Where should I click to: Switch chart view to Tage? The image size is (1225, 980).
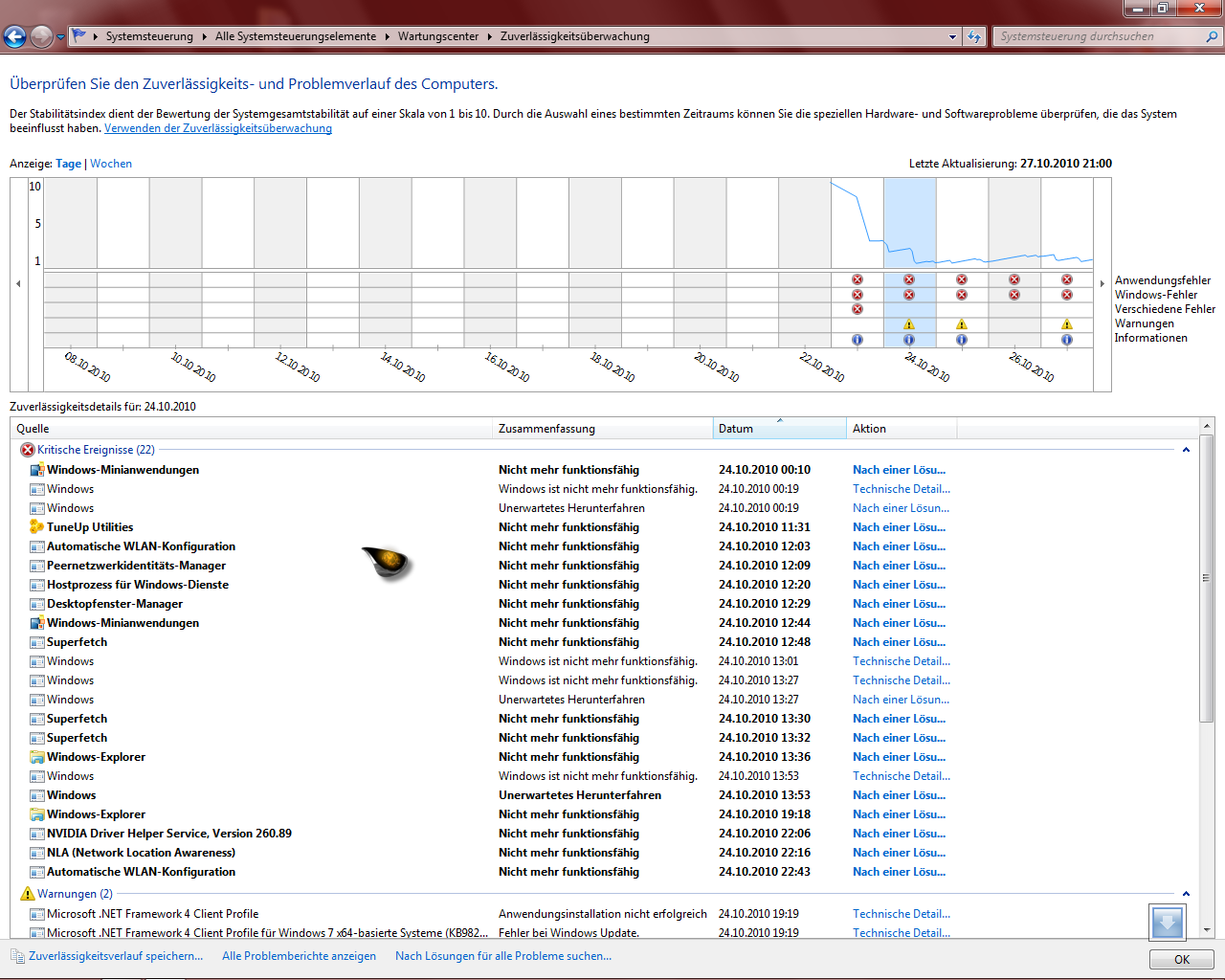pyautogui.click(x=68, y=164)
